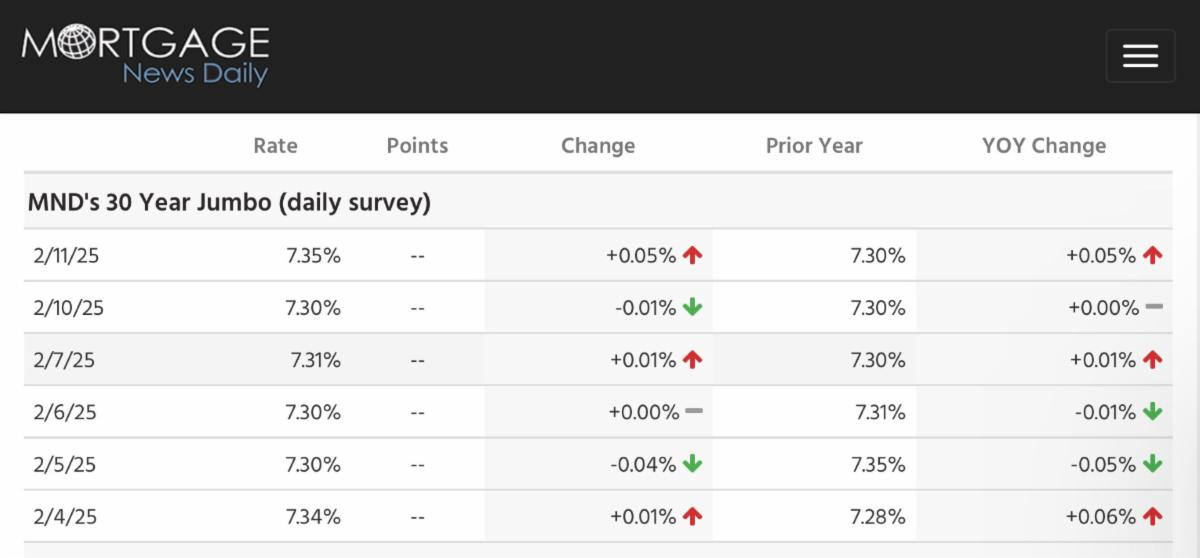Click green down arrow in 2/10/25 Change

coord(693,307)
